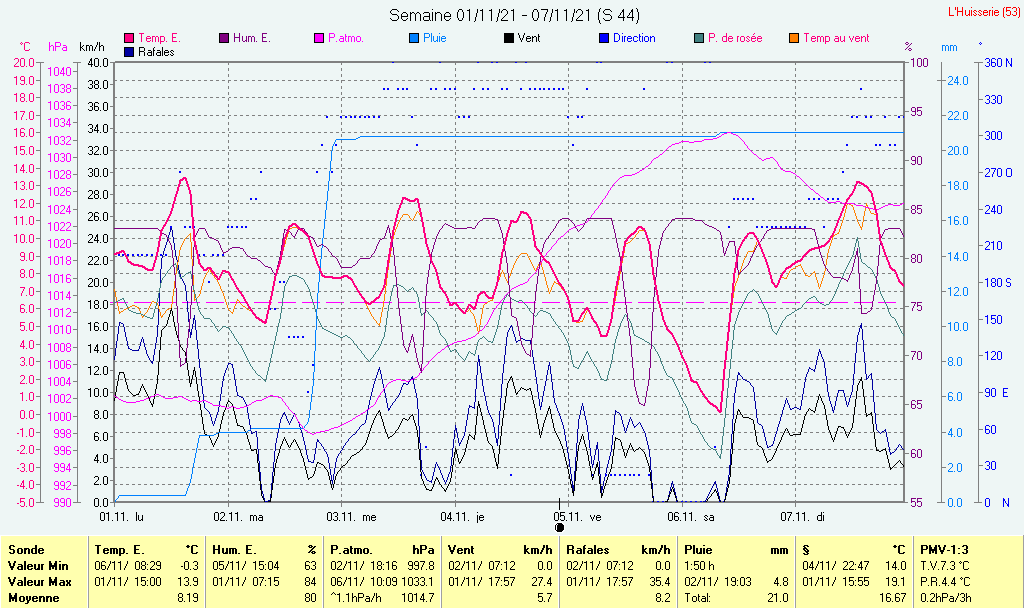Click the '1040' pressure axis tick label
The height and width of the screenshot is (608, 1024).
(59, 72)
